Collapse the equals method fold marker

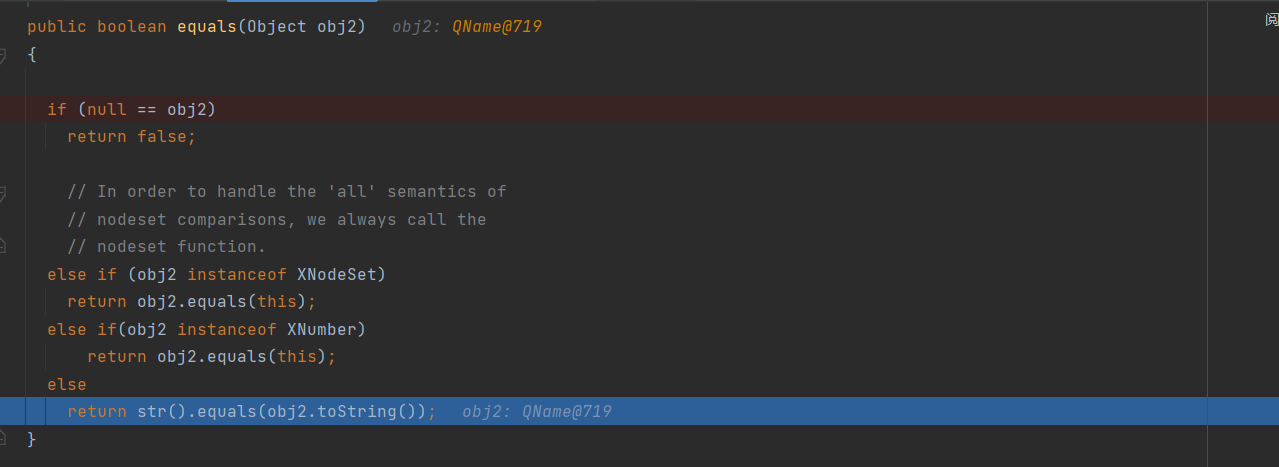pos(3,56)
